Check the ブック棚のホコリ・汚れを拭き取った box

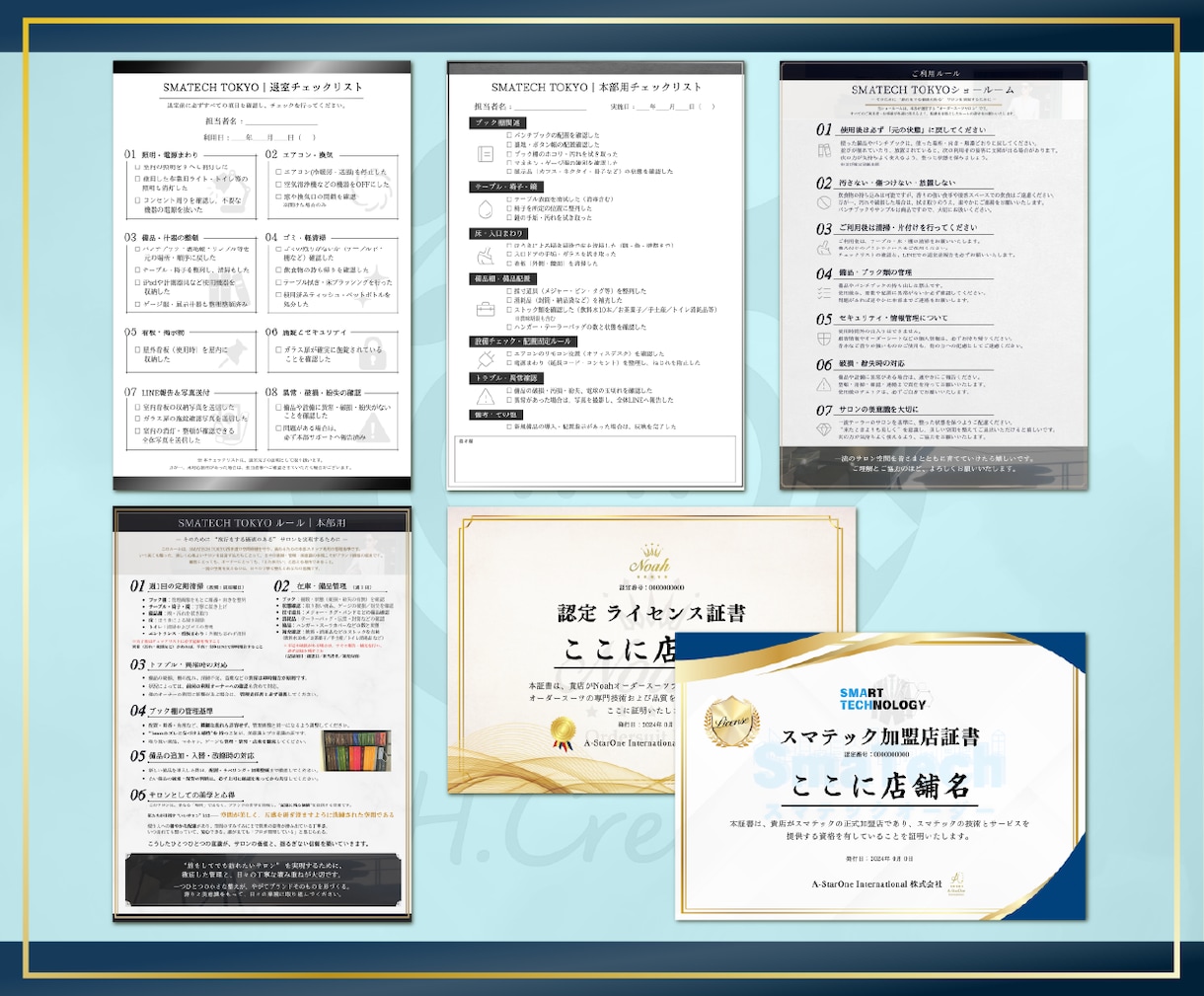510,154
